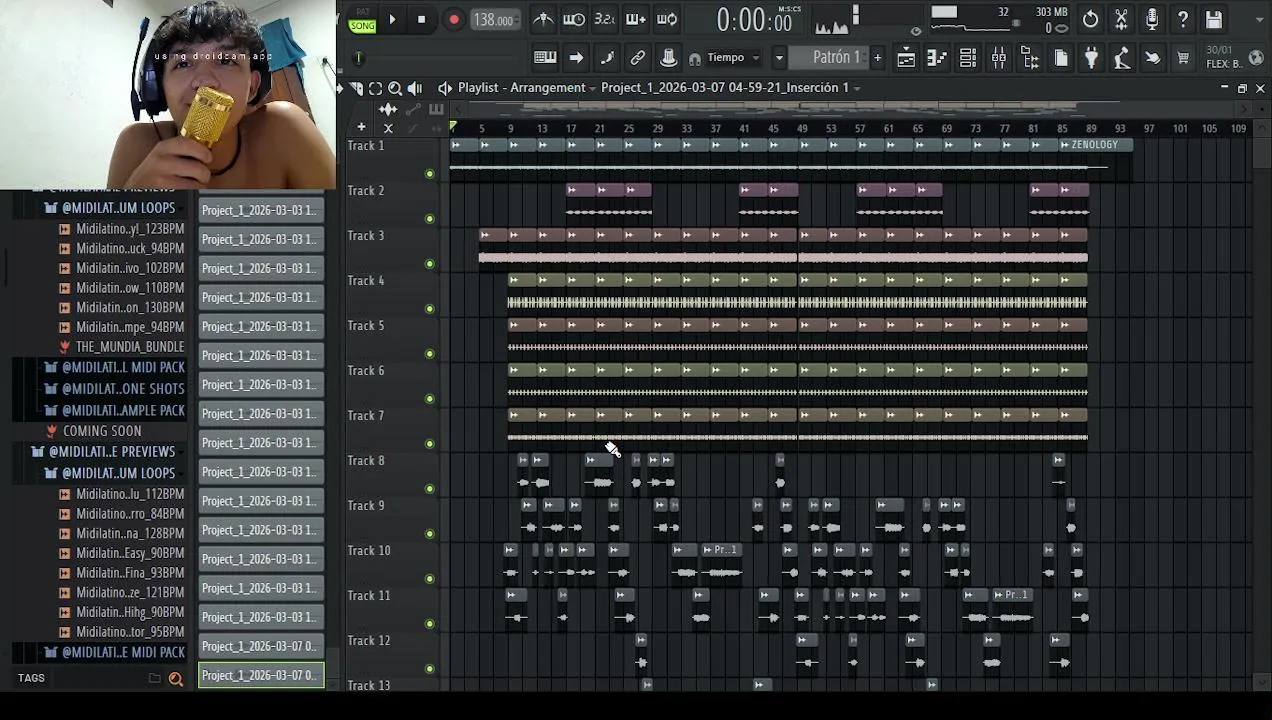Add new pattern with plus button

877,58
